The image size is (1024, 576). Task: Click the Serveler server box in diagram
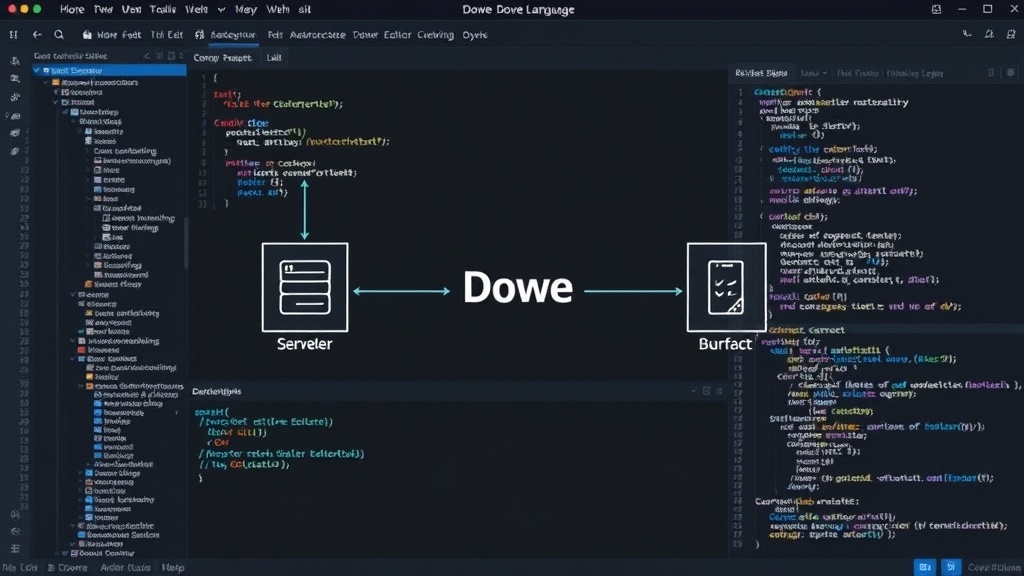305,287
